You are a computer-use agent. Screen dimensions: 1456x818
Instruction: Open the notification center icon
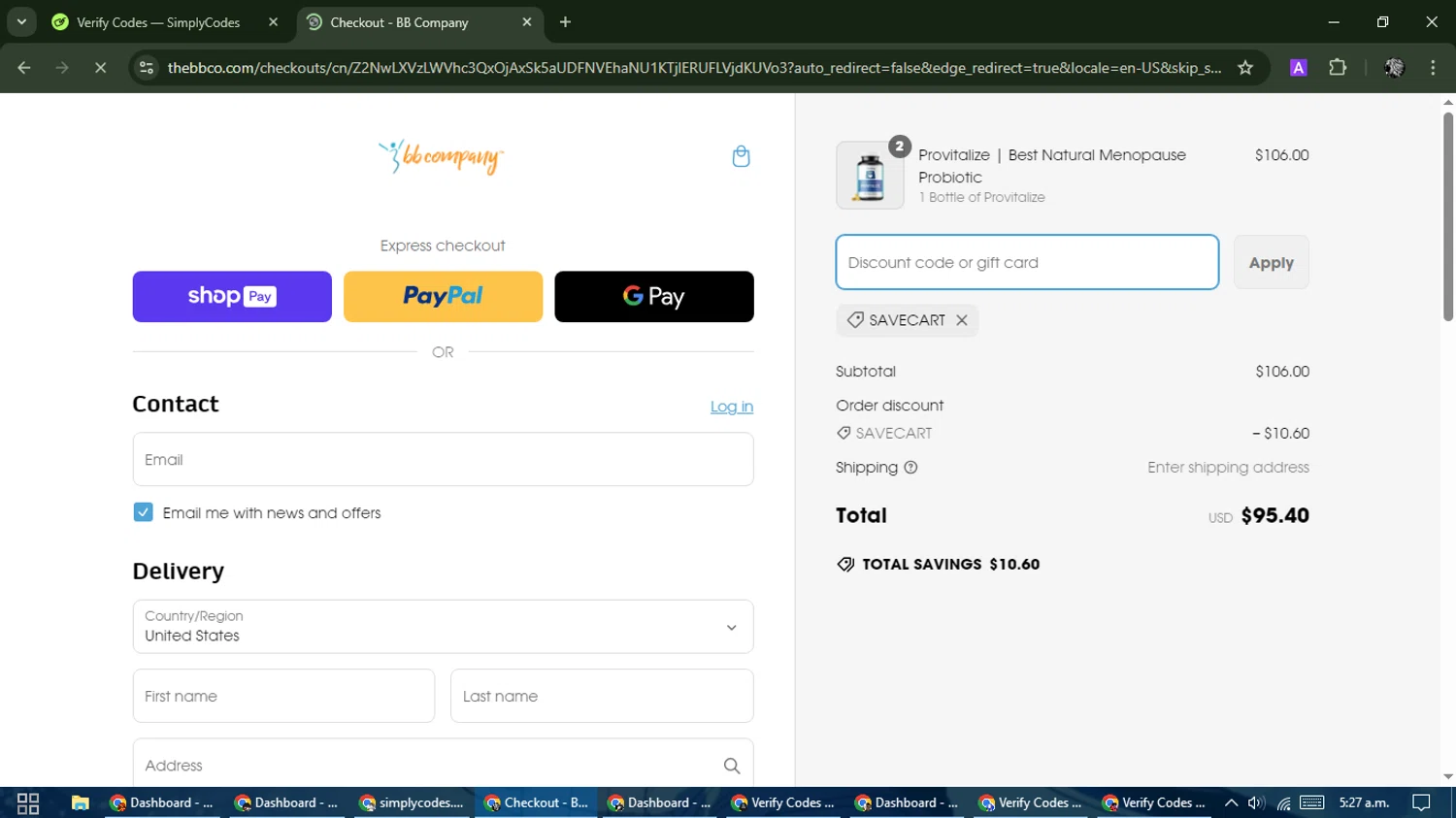coord(1421,802)
